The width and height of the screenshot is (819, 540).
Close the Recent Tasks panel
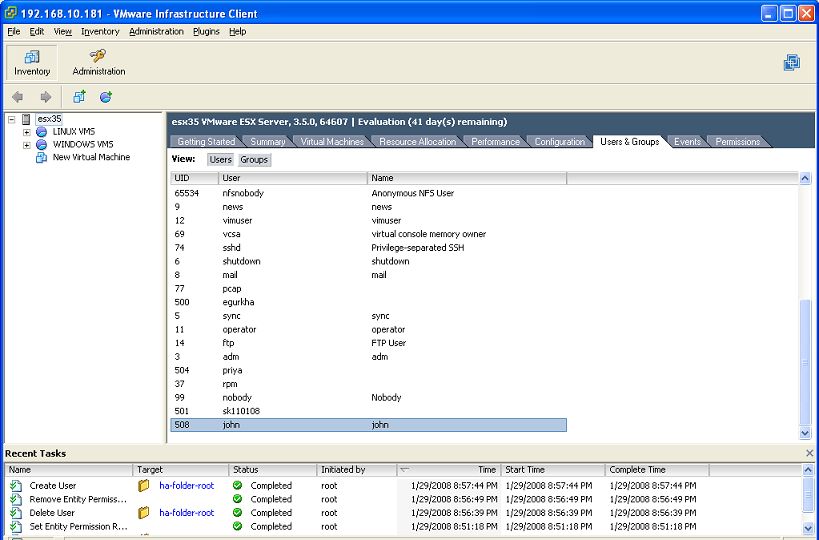809,453
